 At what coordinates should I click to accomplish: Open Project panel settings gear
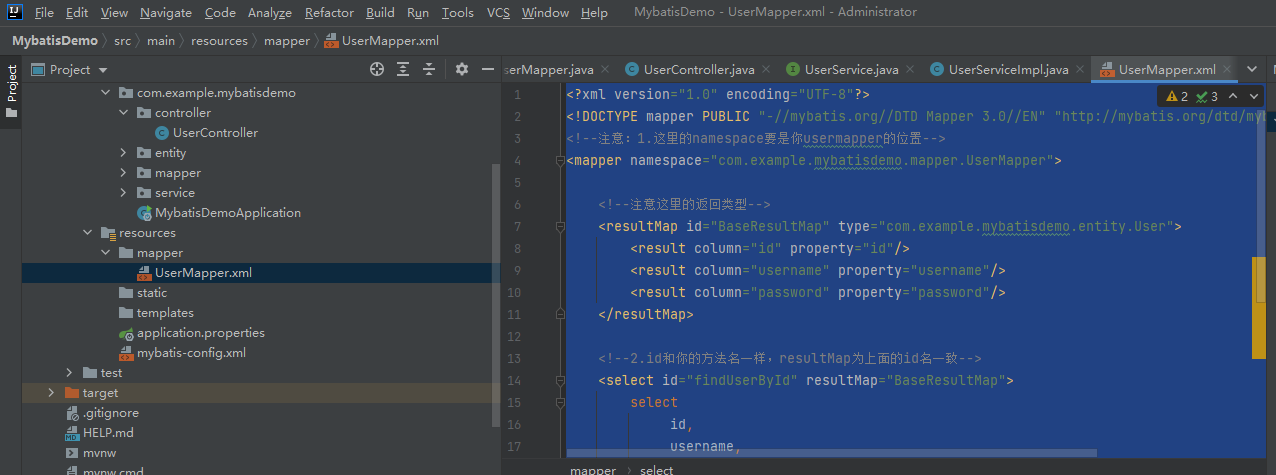pyautogui.click(x=461, y=69)
